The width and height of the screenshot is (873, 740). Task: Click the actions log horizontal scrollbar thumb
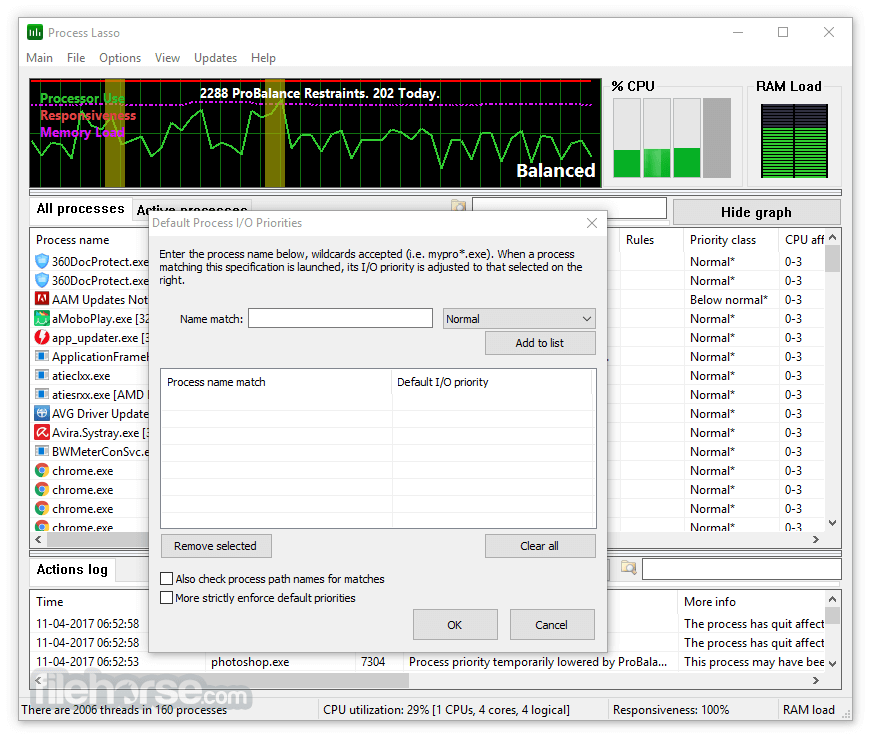[228, 680]
